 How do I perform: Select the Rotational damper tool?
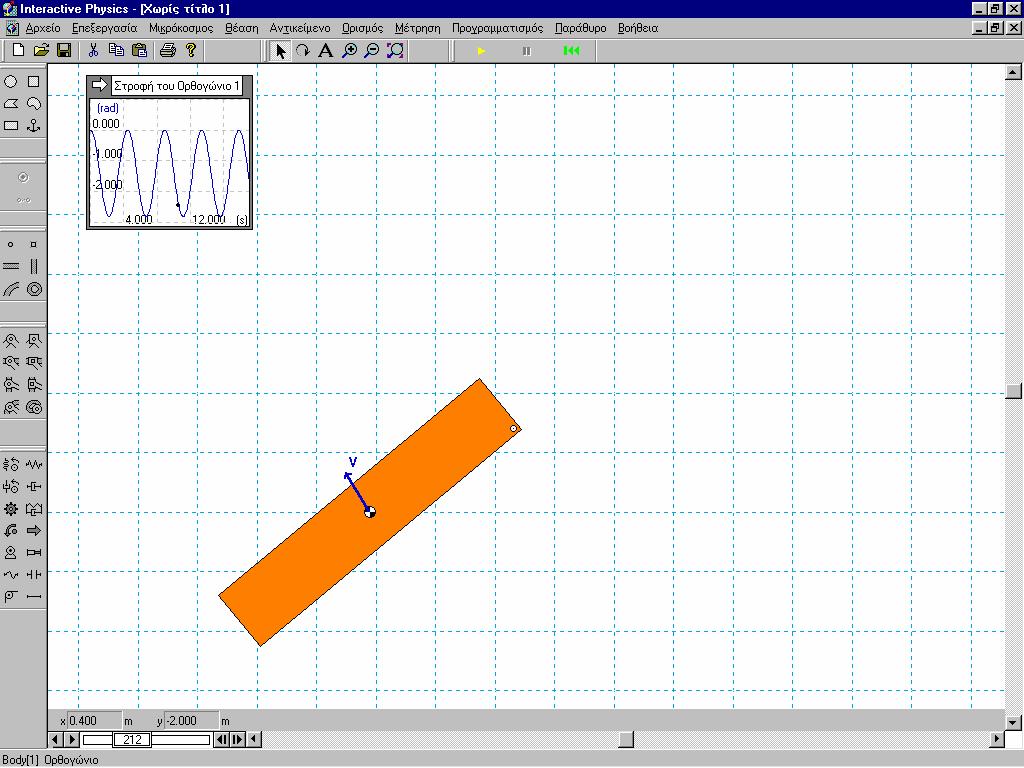tap(11, 487)
